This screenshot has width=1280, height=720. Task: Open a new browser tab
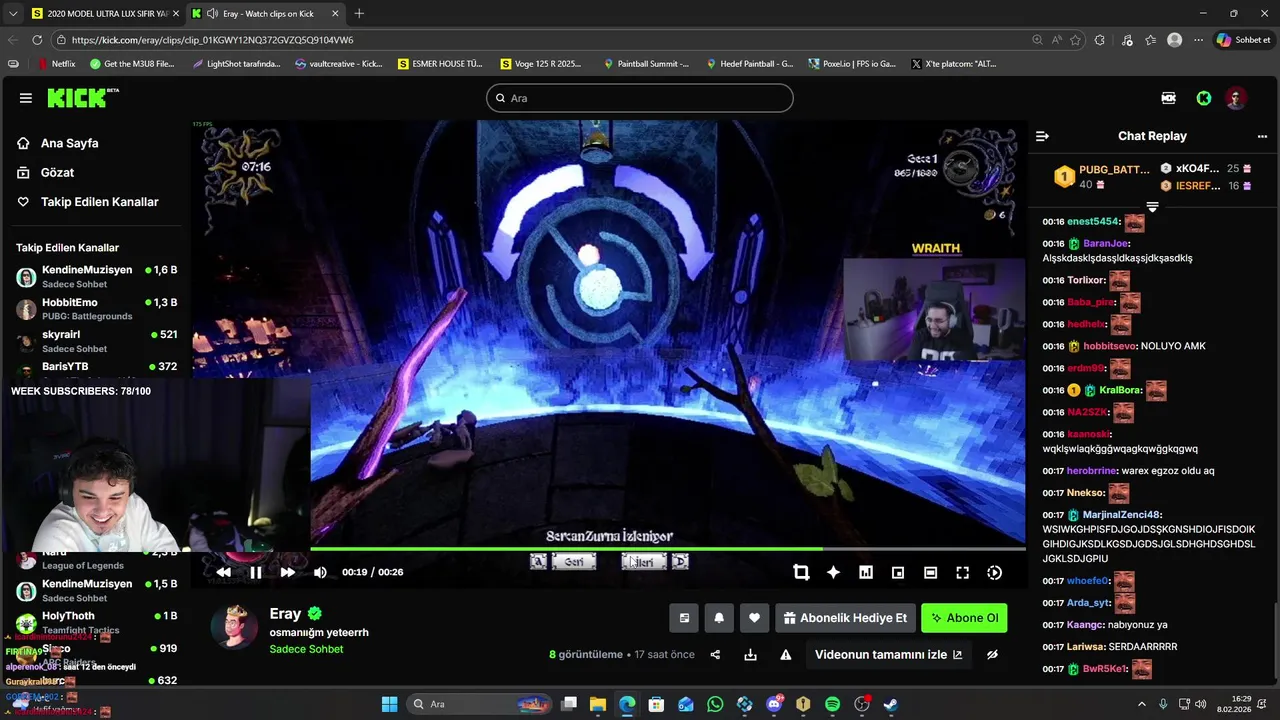359,13
